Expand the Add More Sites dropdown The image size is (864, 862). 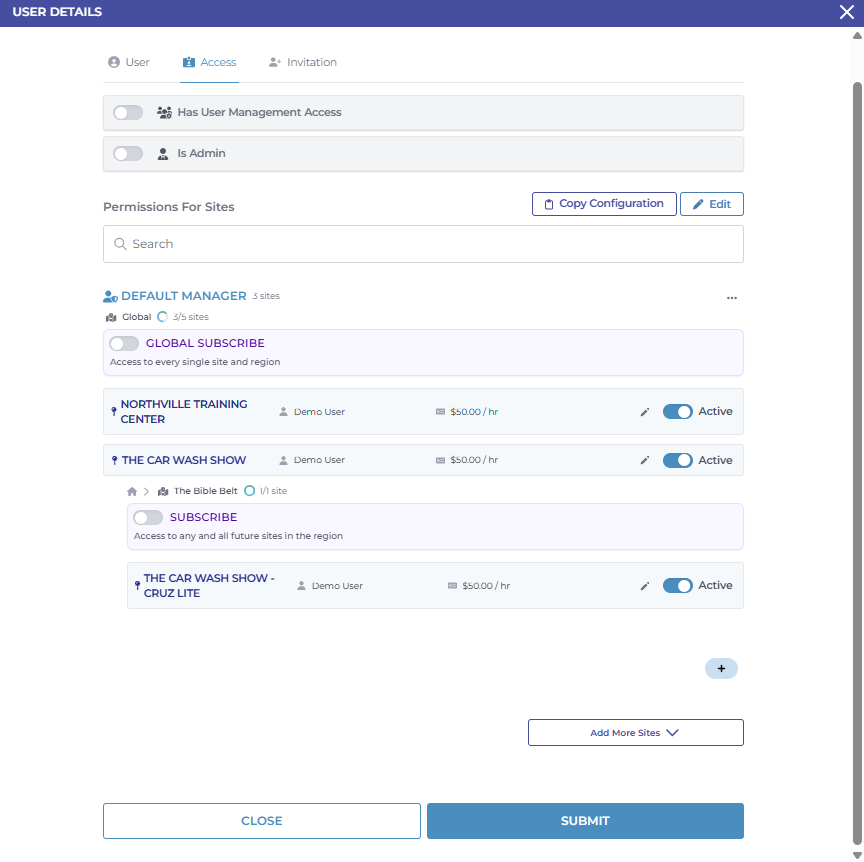(635, 733)
